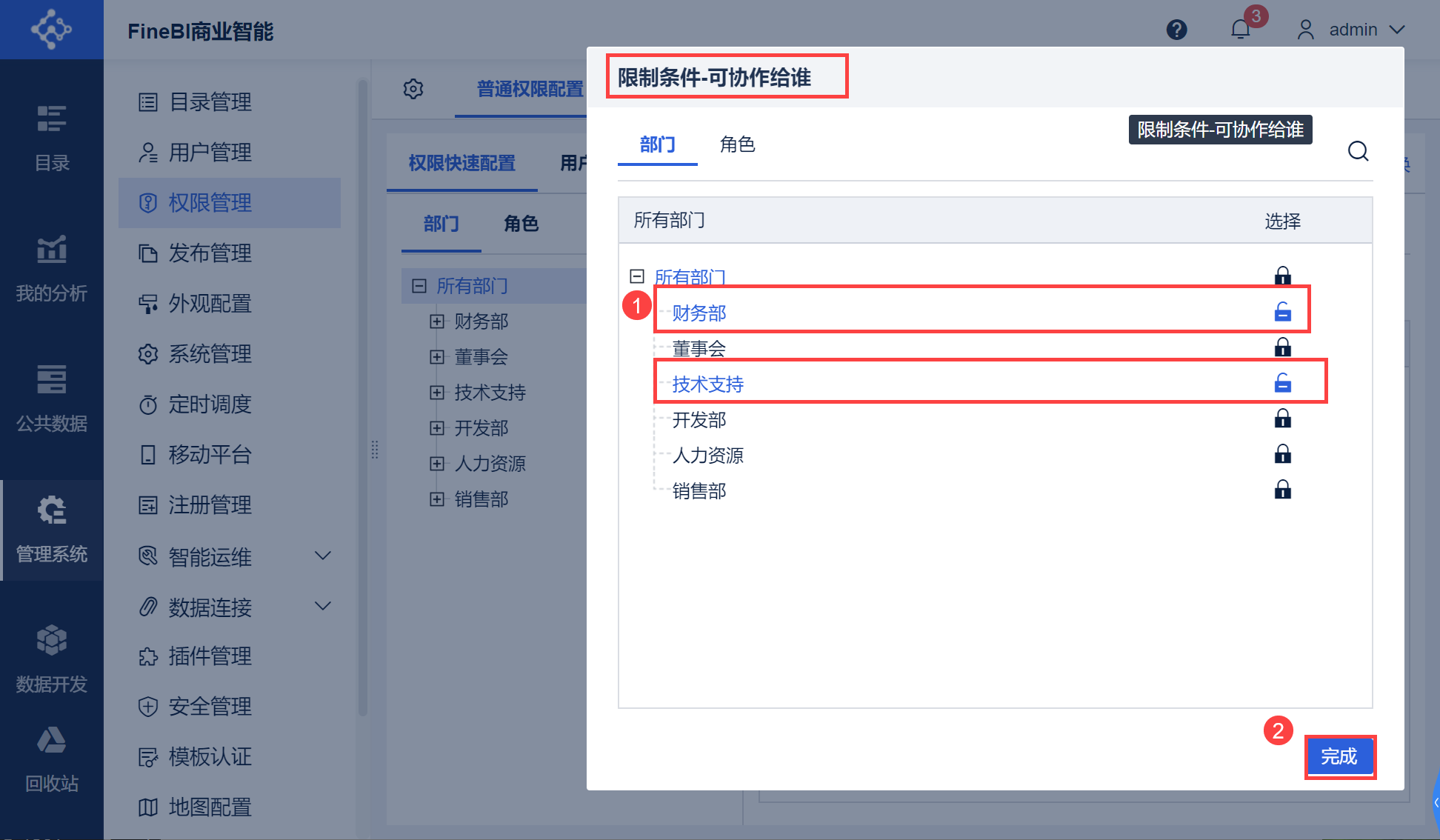This screenshot has height=840, width=1440.
Task: Click the 完成 button
Action: coord(1339,756)
